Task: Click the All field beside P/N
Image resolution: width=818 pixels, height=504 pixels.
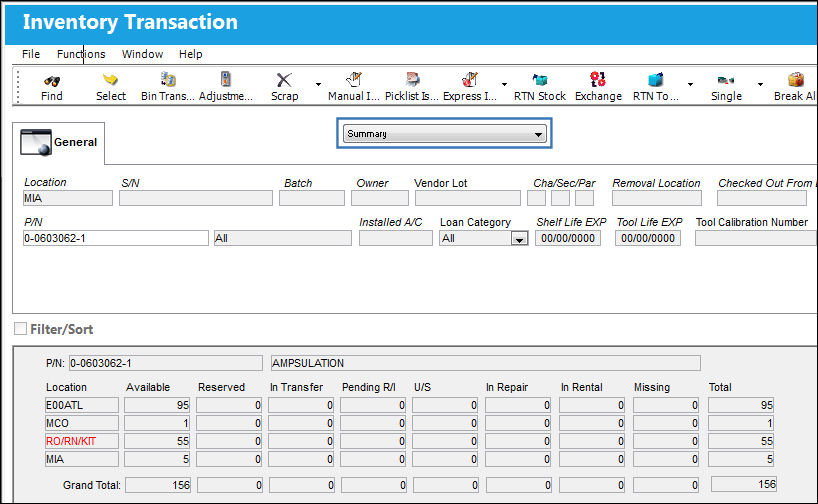Action: (283, 238)
